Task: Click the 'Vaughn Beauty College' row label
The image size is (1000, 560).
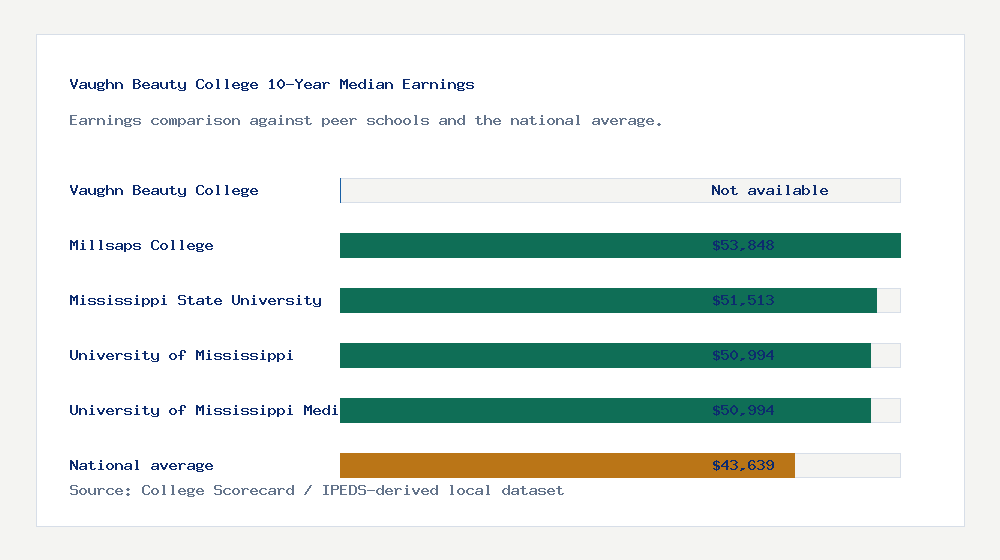Action: click(164, 190)
